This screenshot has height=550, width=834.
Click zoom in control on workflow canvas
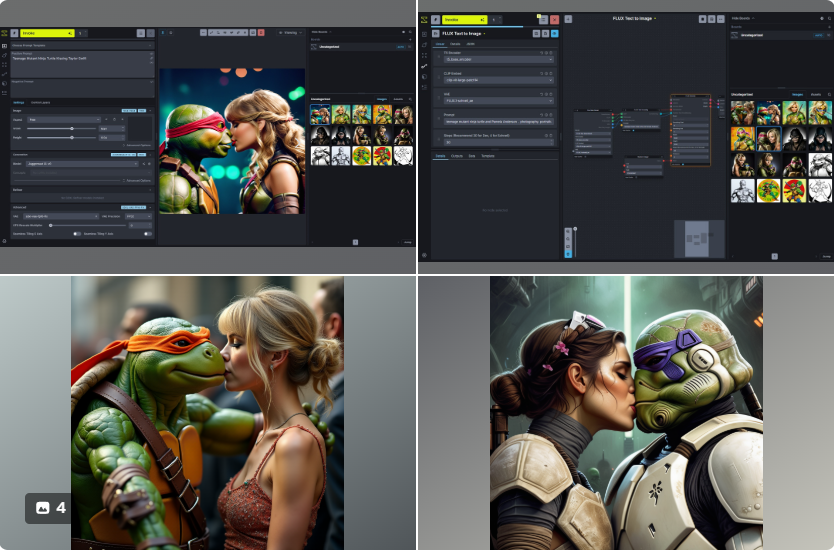tap(568, 232)
